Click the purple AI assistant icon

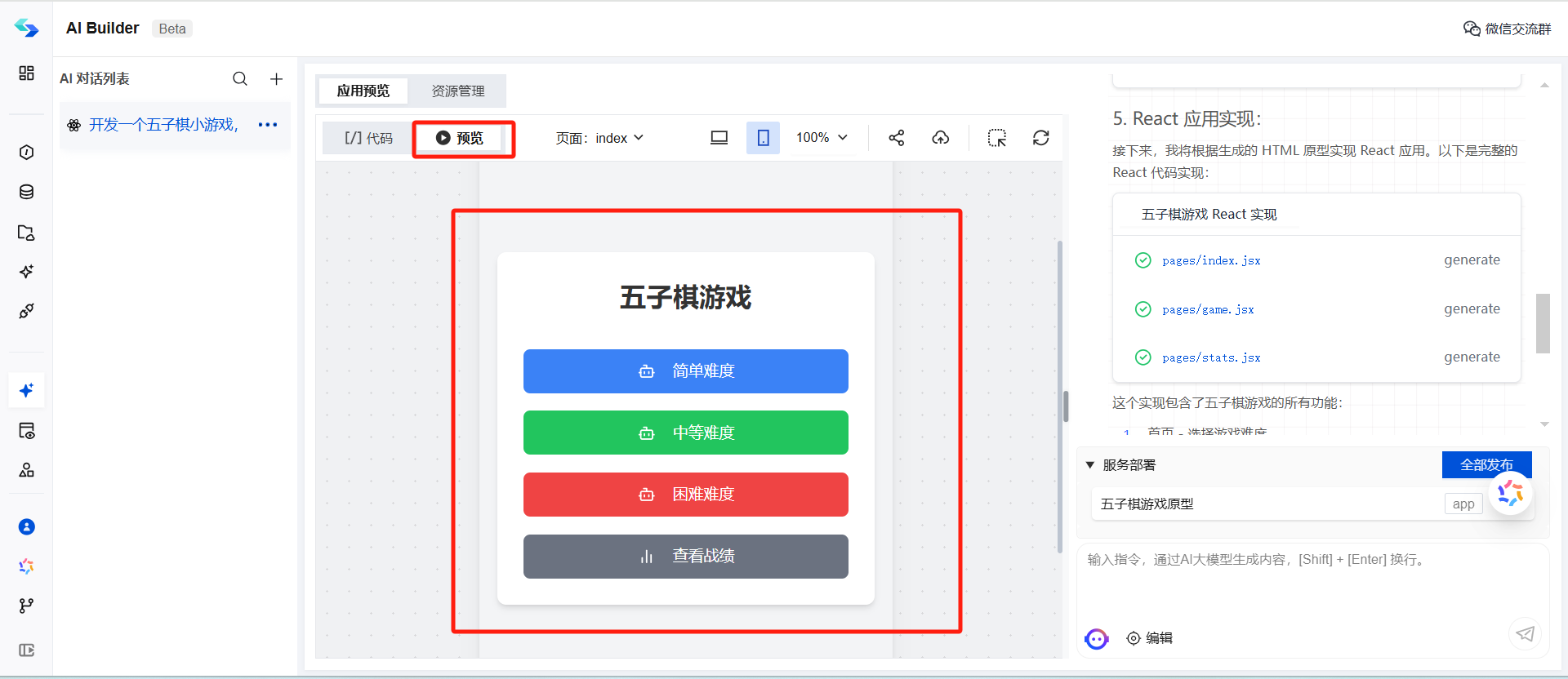(x=1097, y=638)
